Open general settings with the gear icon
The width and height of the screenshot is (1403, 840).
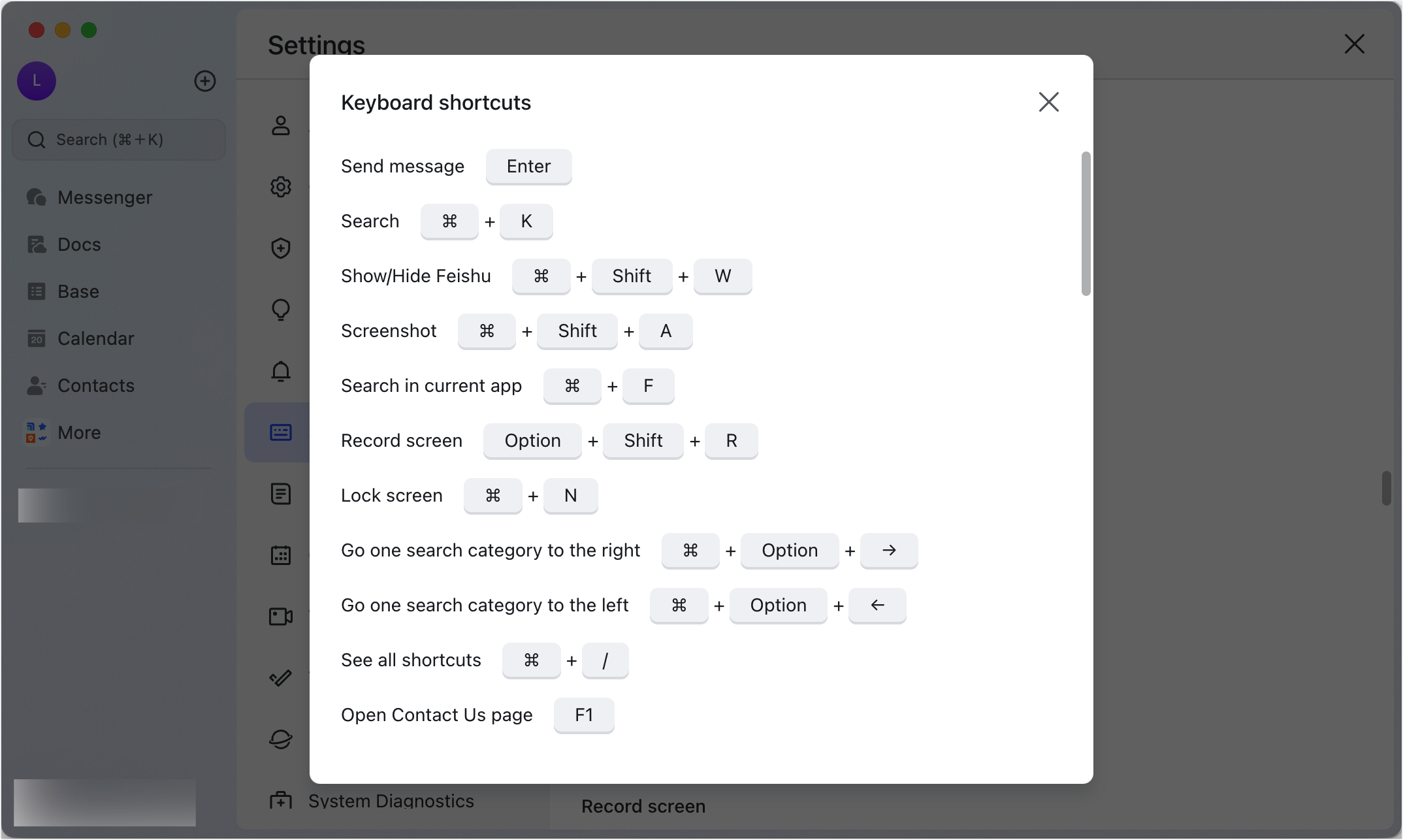(280, 187)
